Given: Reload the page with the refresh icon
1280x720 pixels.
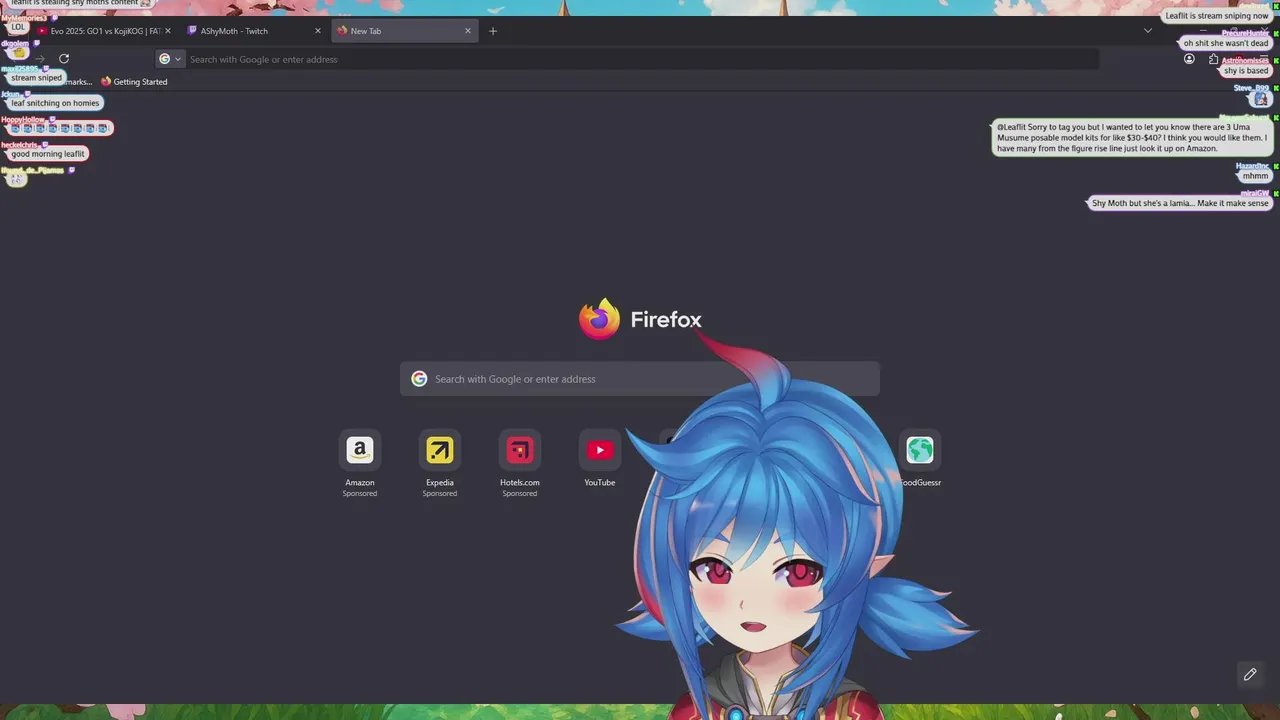Looking at the screenshot, I should pos(64,59).
